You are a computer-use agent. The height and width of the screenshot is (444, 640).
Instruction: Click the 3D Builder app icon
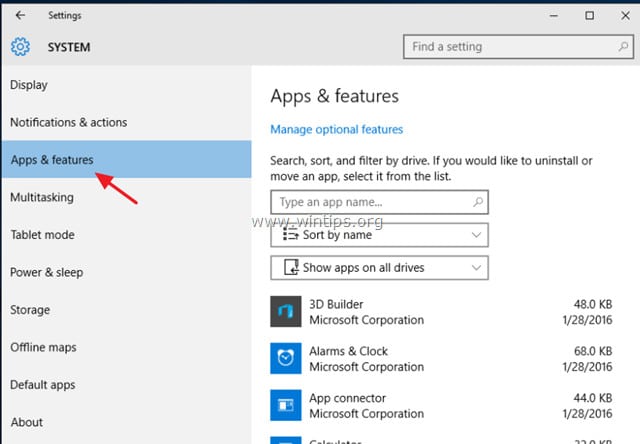coord(286,312)
